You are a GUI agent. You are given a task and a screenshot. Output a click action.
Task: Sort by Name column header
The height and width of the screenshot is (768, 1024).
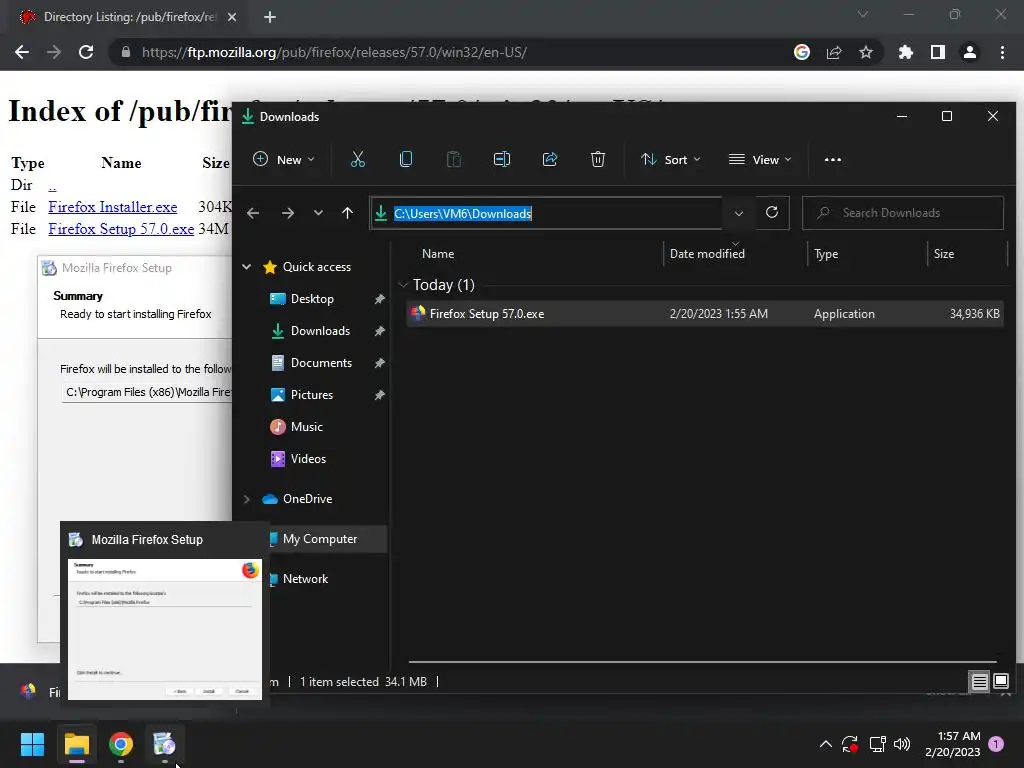pos(438,253)
